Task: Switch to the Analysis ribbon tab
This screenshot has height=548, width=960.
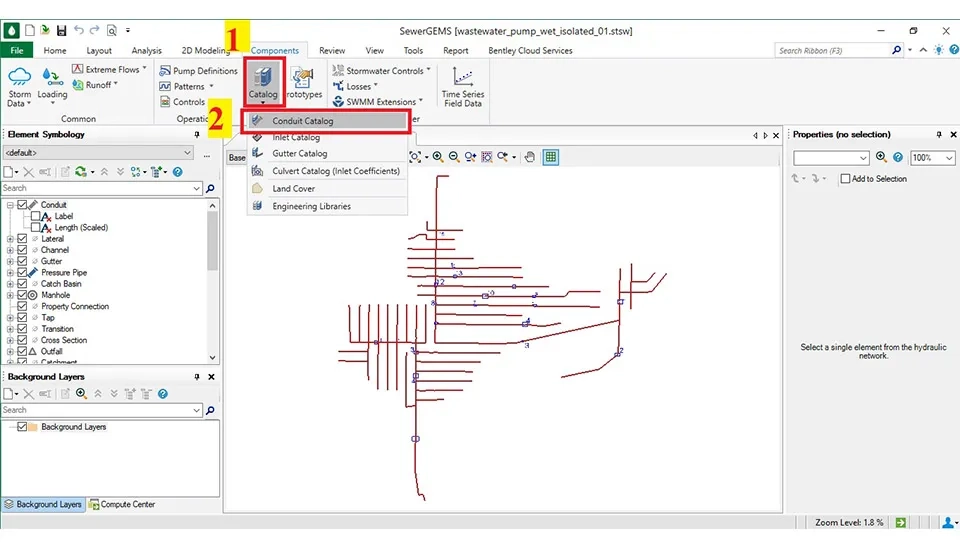Action: coord(146,50)
